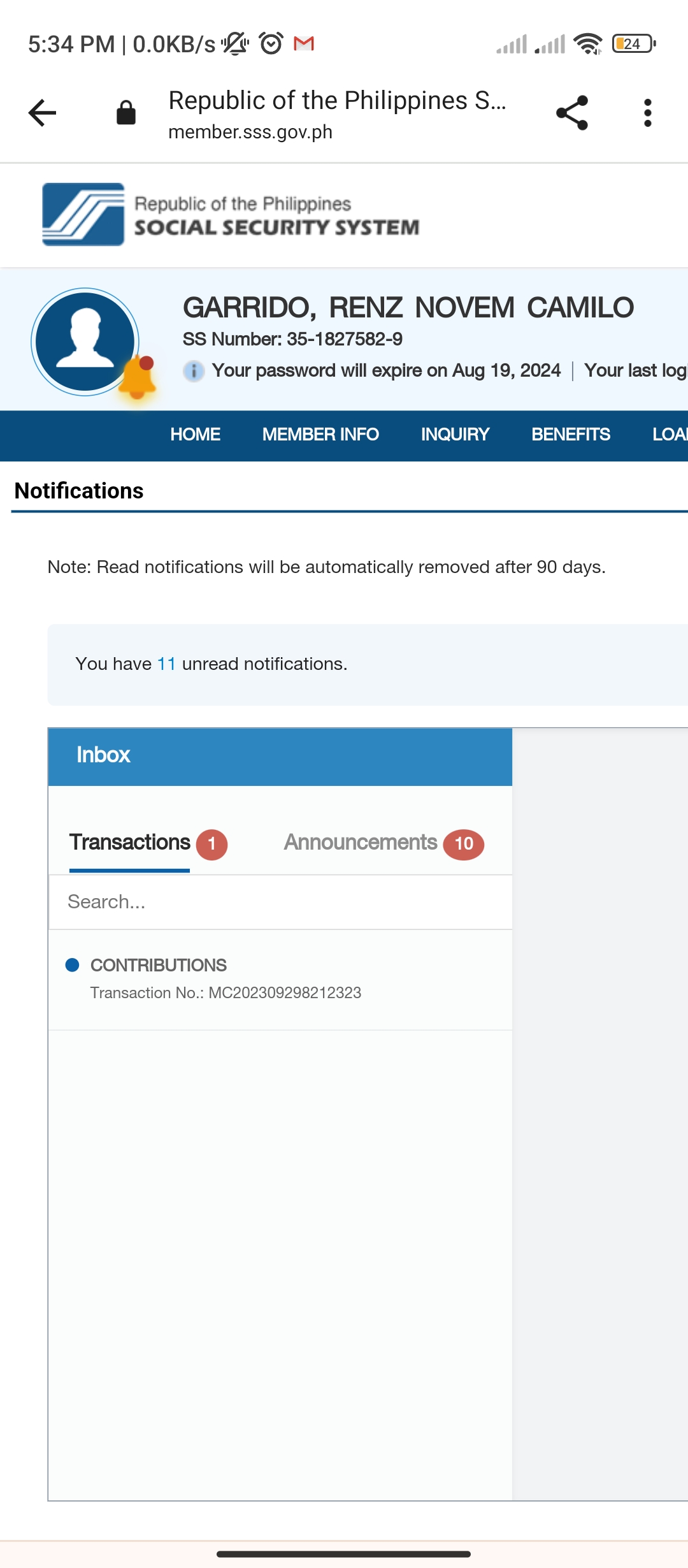This screenshot has height=1568, width=688.
Task: Tap the password expiry info icon
Action: pos(194,370)
